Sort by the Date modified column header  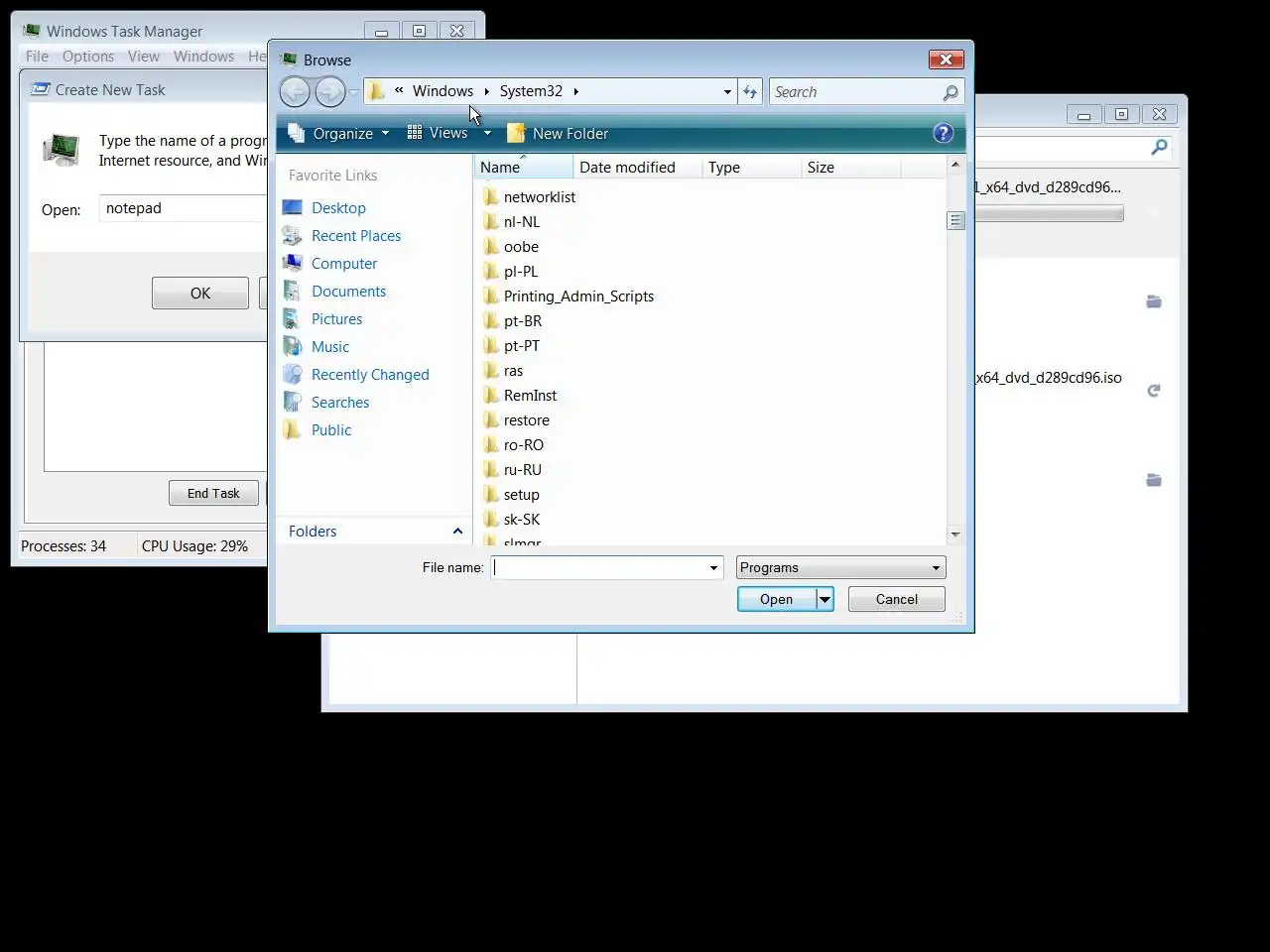coord(636,168)
